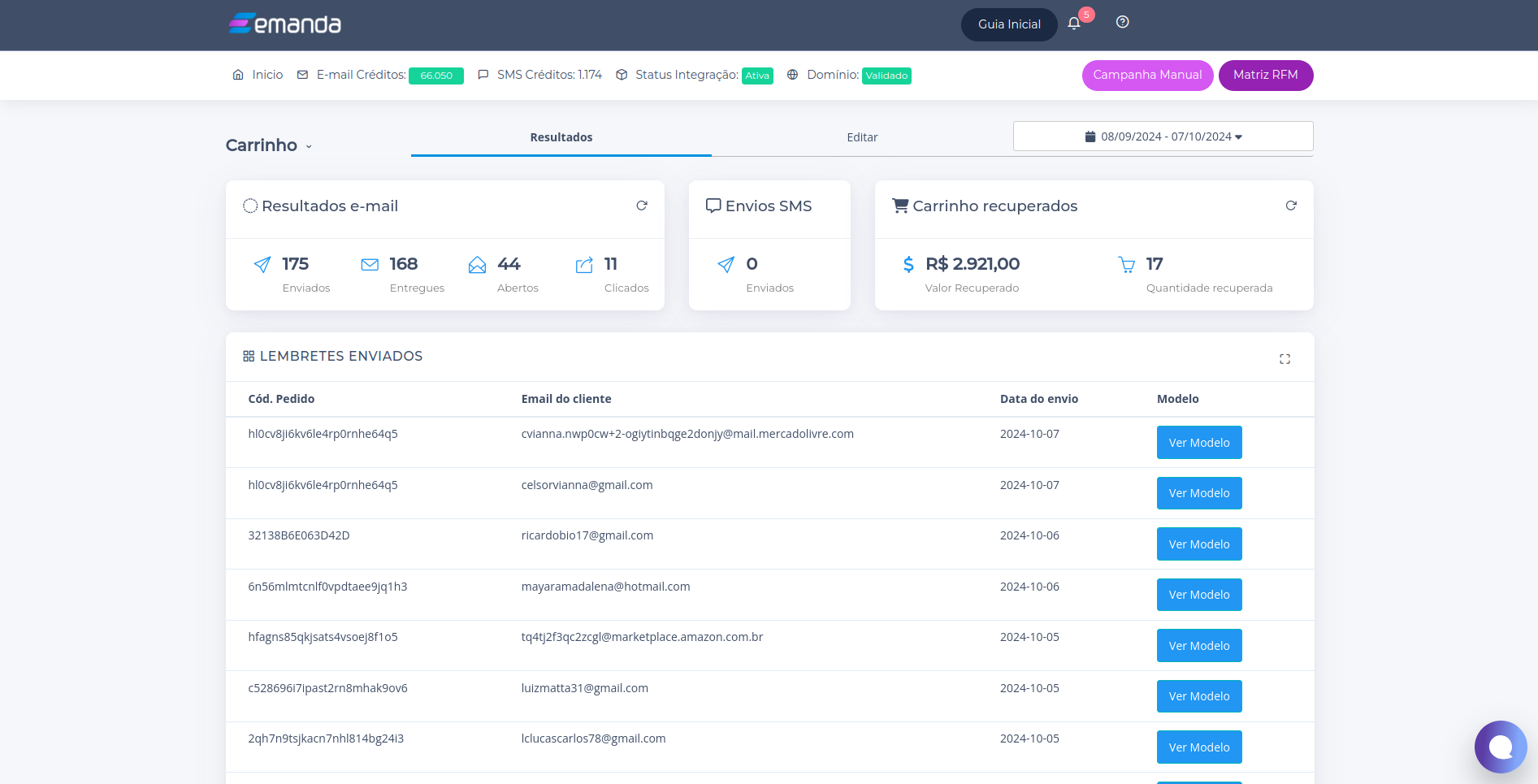
Task: Open the Matriz RFM
Action: pos(1266,75)
